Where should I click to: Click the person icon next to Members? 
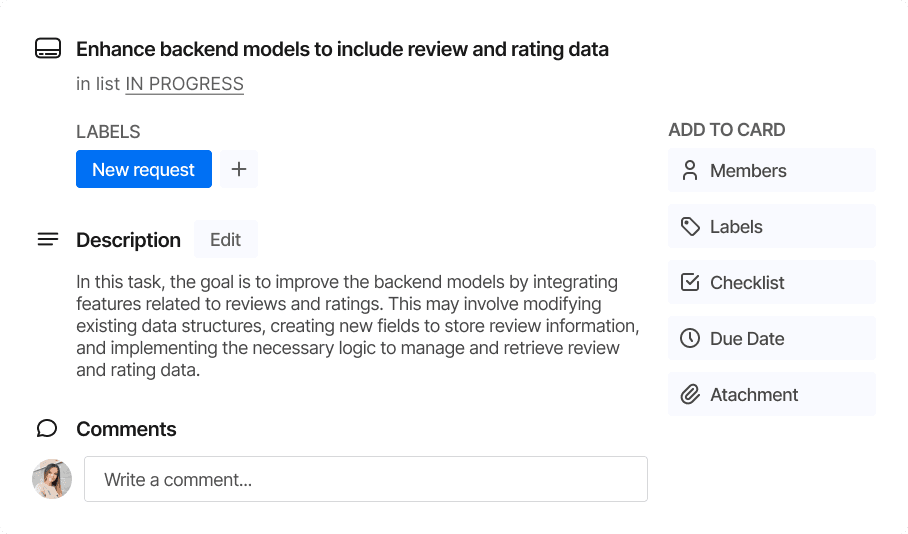pyautogui.click(x=690, y=171)
